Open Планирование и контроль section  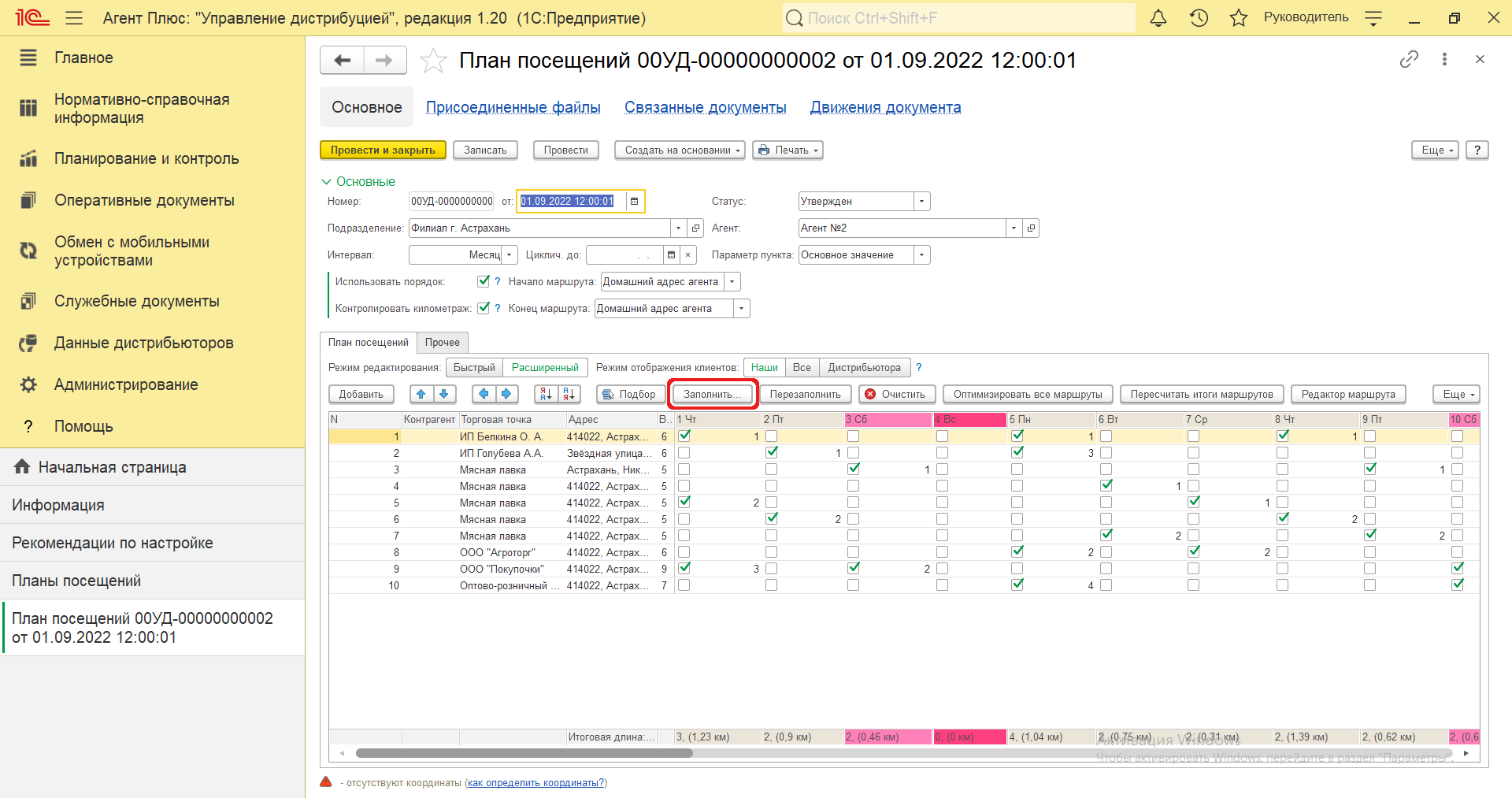[153, 158]
